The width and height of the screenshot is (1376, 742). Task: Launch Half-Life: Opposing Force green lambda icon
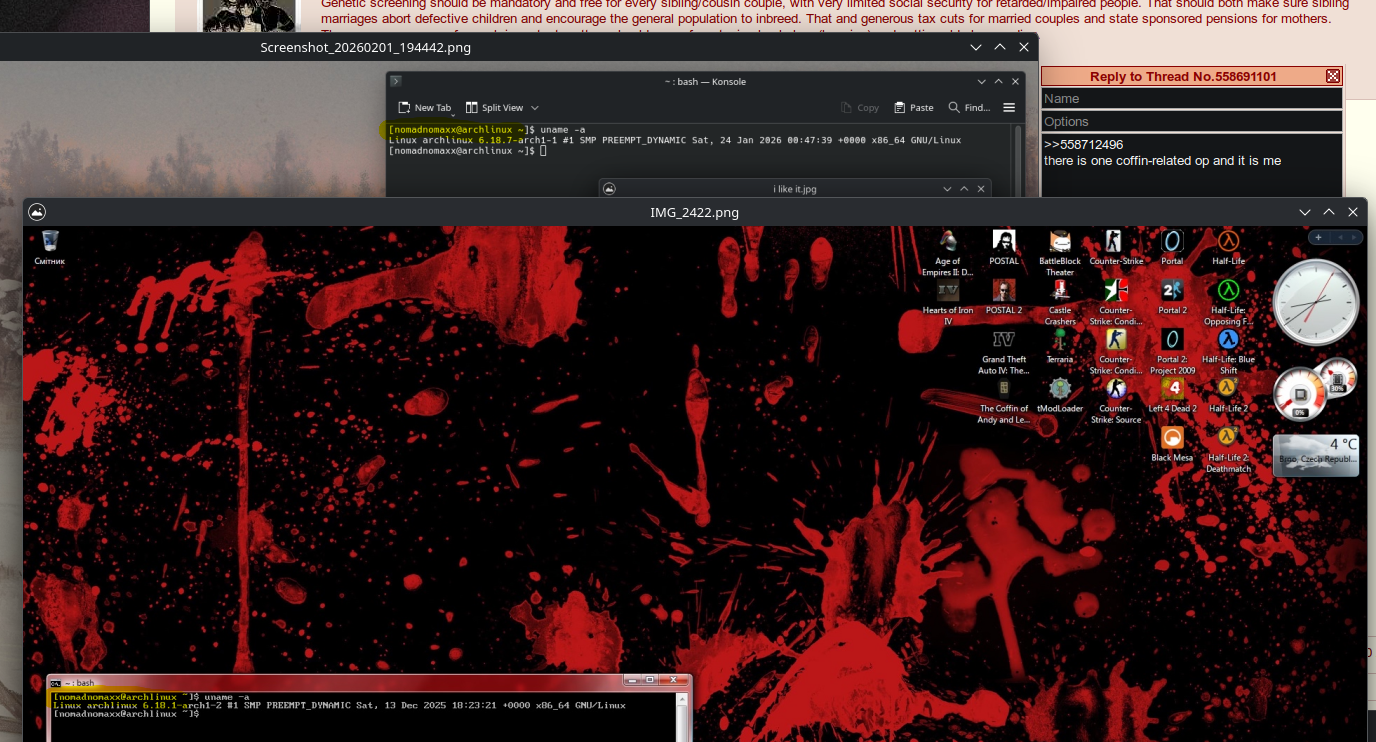[x=1228, y=302]
